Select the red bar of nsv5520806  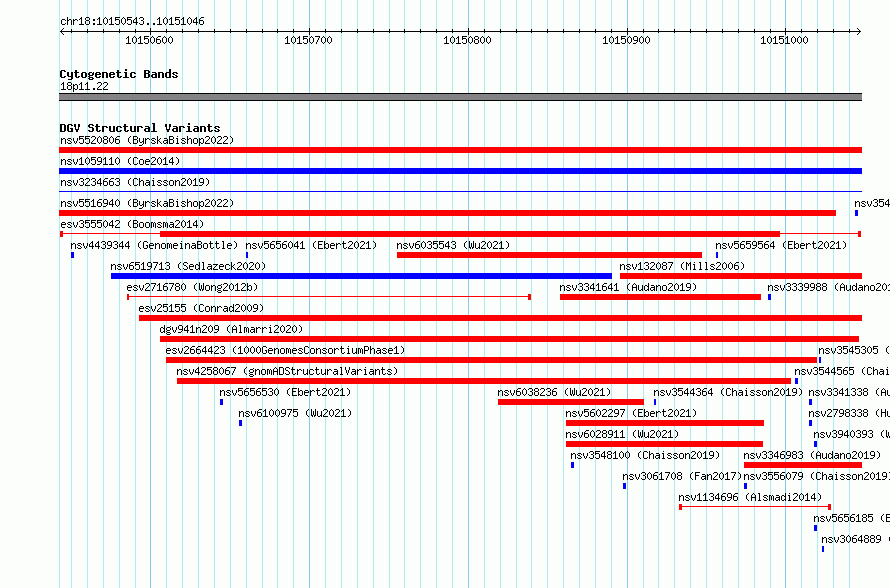point(460,150)
